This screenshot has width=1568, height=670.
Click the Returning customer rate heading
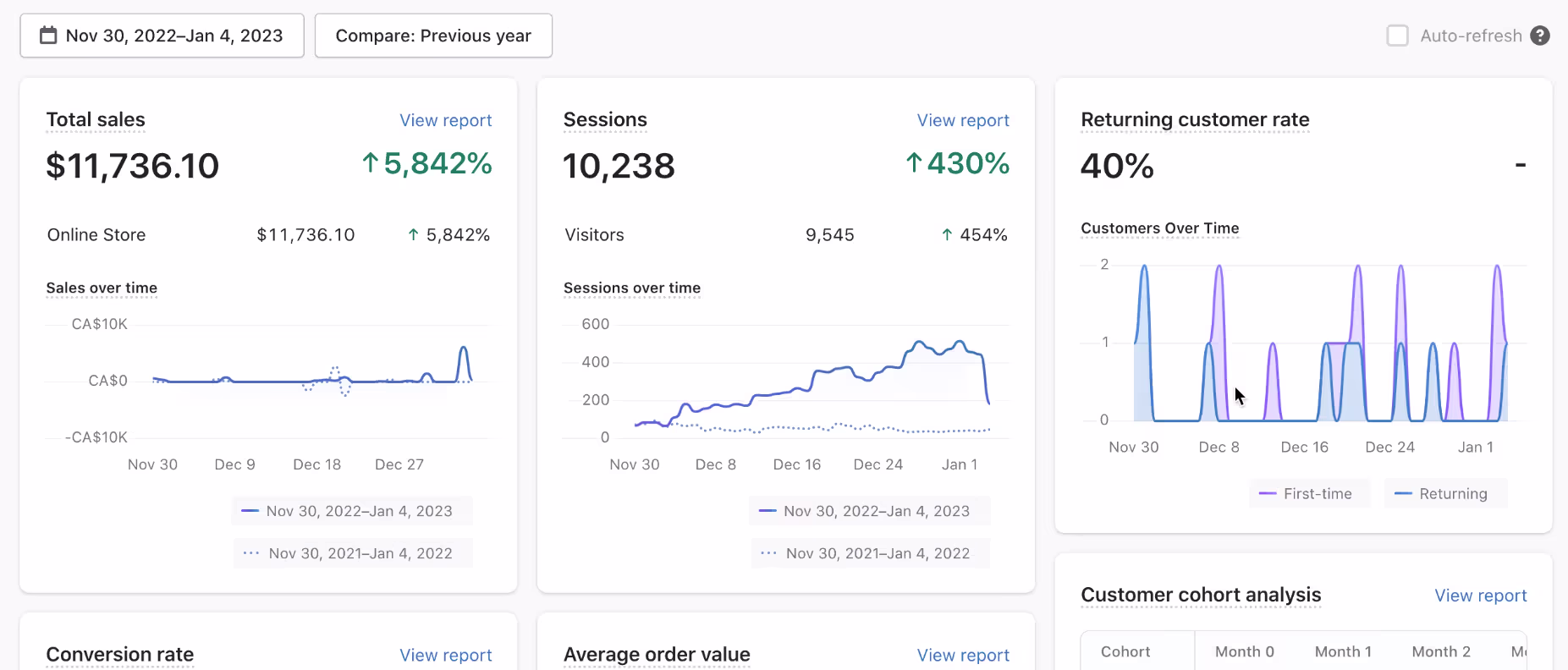pos(1194,120)
